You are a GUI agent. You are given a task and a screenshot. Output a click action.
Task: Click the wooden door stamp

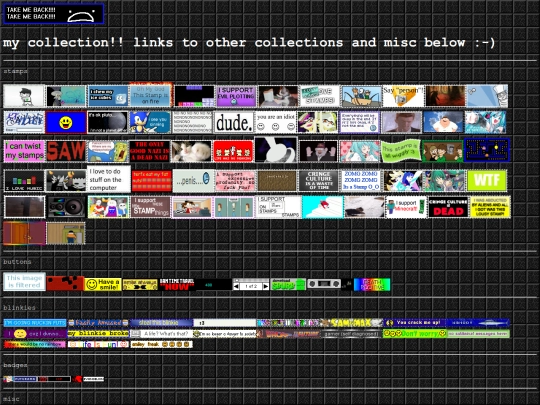coord(24,233)
